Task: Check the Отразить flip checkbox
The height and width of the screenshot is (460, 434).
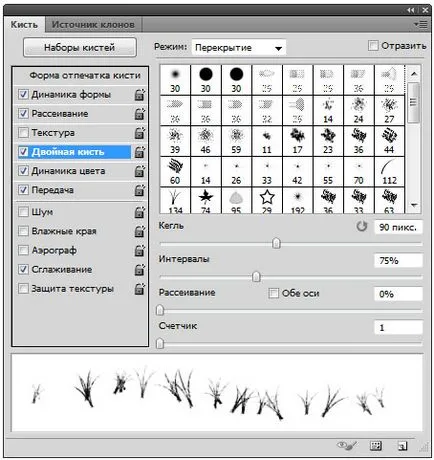Action: pyautogui.click(x=373, y=46)
